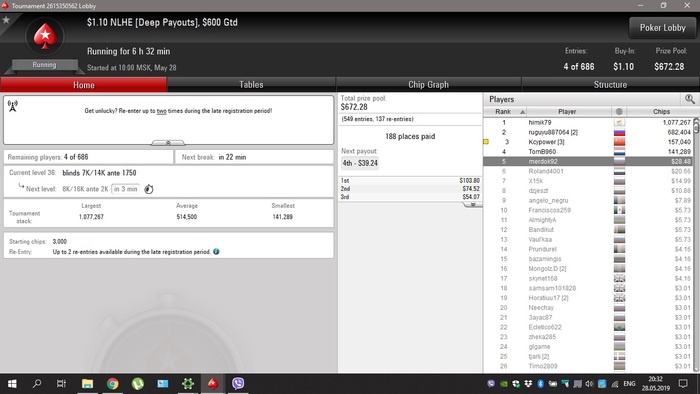Click the 'in 3 min' level timer box
Screen dimensions: 700x394
pyautogui.click(x=125, y=189)
